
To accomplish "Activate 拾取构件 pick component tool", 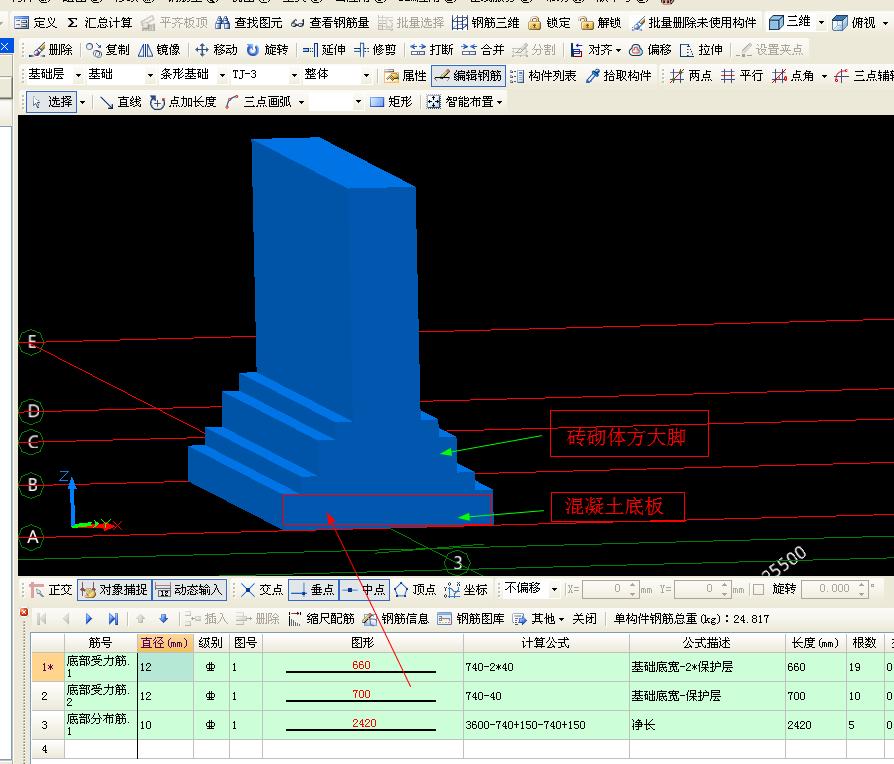I will click(619, 76).
